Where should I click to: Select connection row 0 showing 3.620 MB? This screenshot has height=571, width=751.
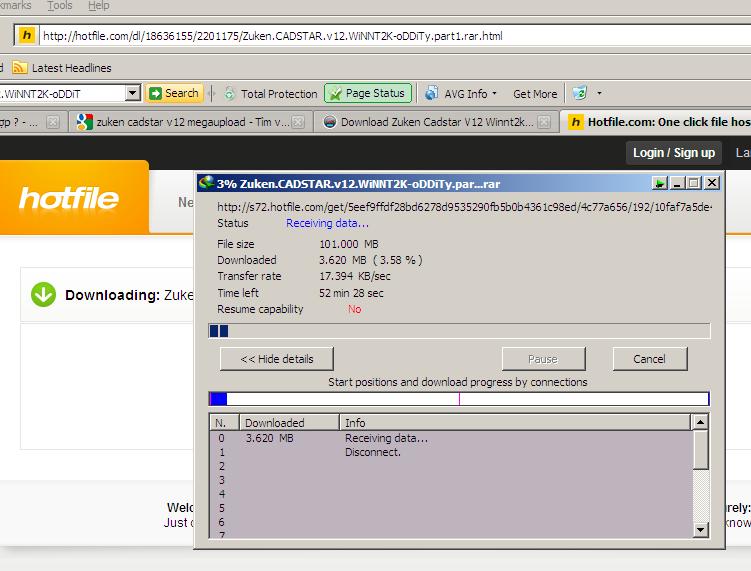[x=451, y=438]
